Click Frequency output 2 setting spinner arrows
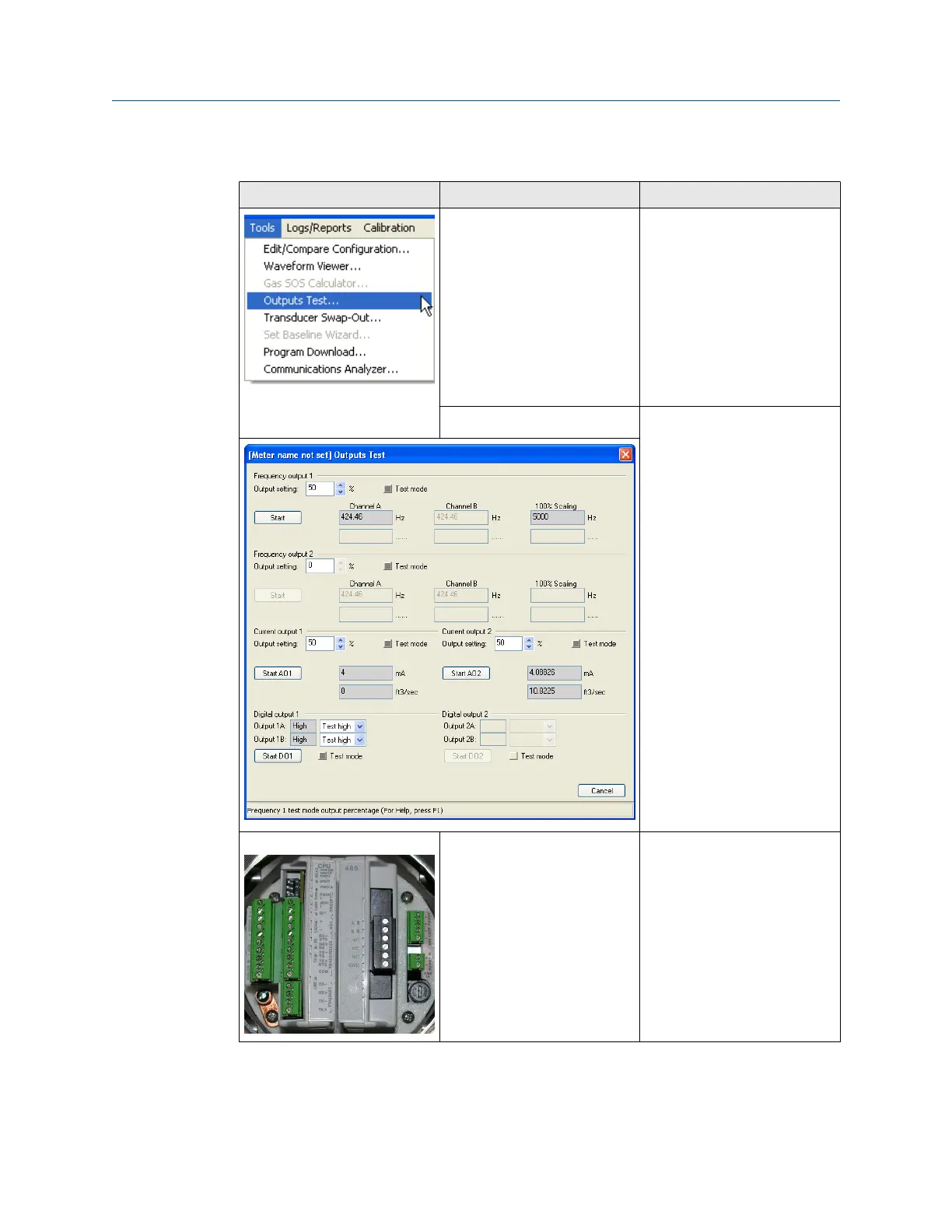Viewport: 952px width, 1232px height. (x=340, y=566)
